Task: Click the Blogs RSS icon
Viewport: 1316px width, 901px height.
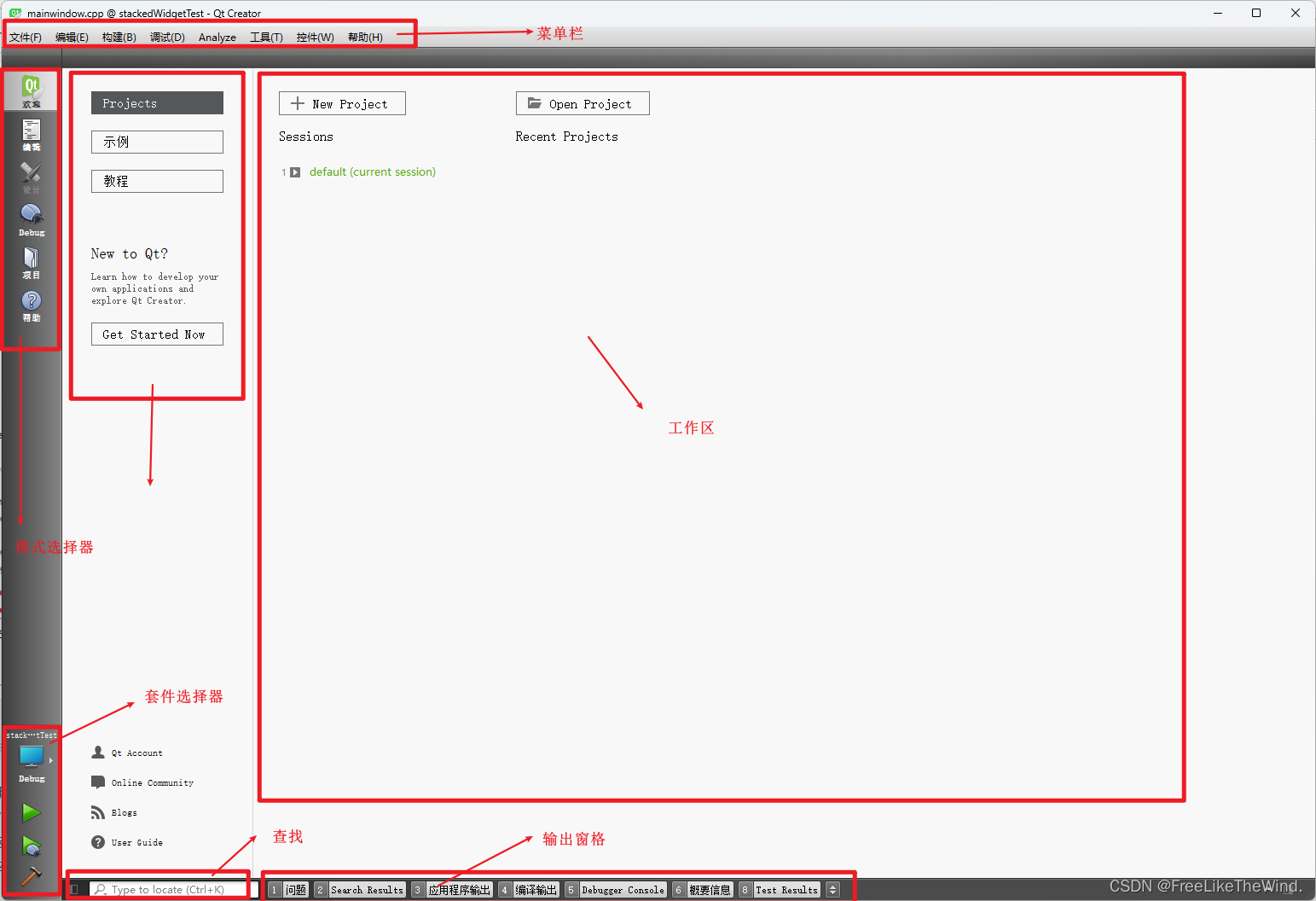Action: point(98,812)
